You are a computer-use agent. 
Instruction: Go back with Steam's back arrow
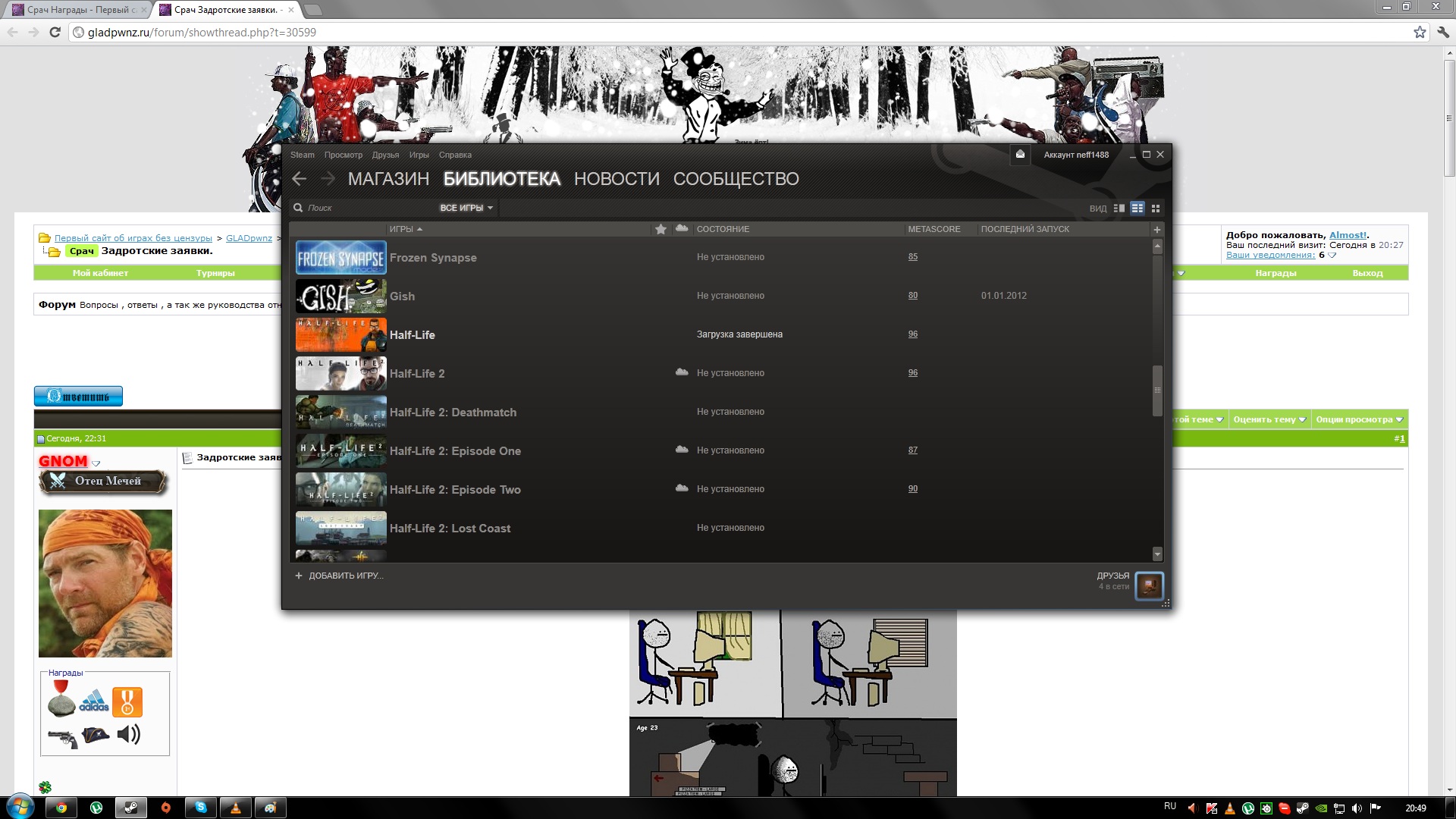pos(300,179)
